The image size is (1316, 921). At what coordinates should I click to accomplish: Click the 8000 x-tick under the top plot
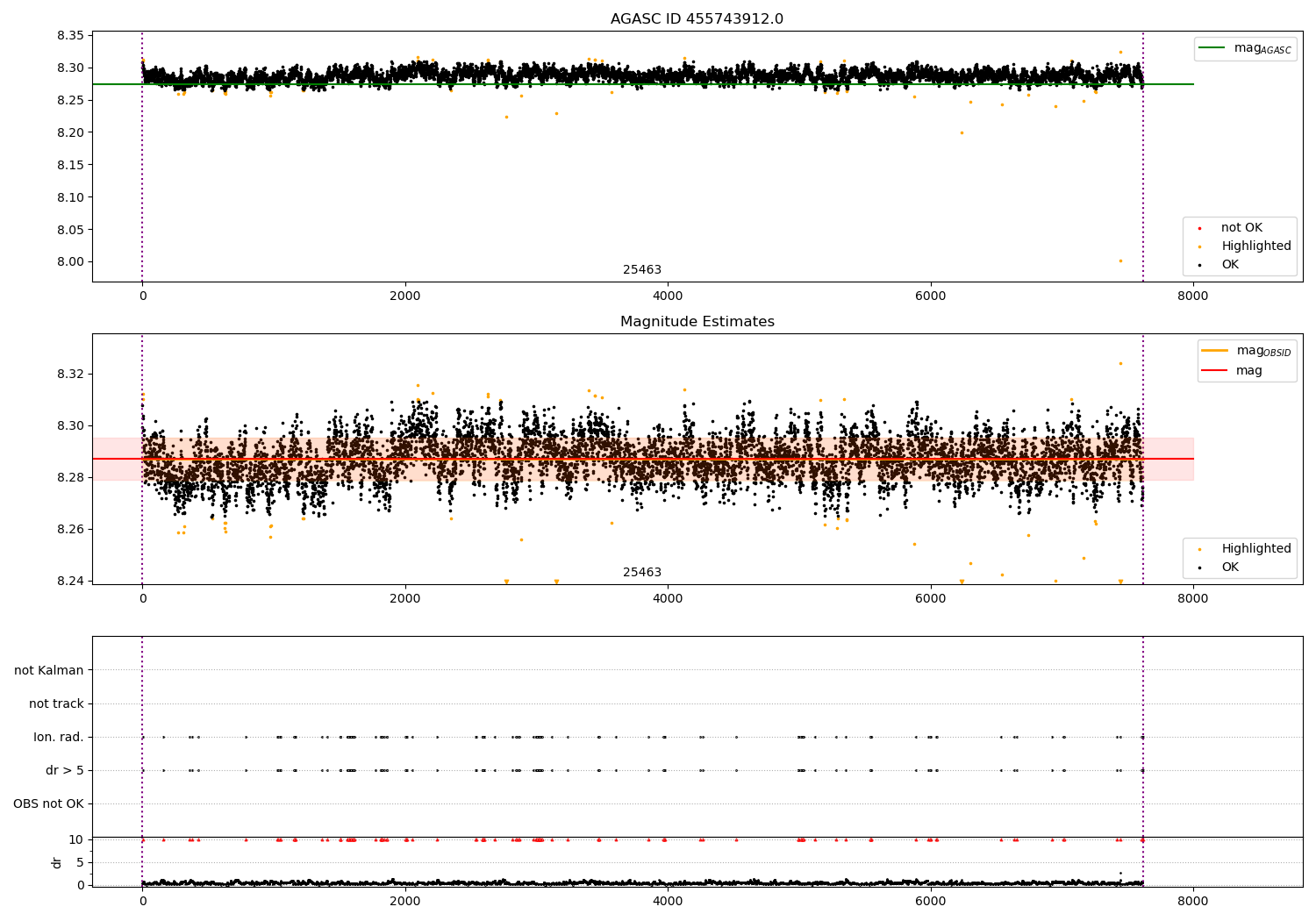coord(1193,296)
